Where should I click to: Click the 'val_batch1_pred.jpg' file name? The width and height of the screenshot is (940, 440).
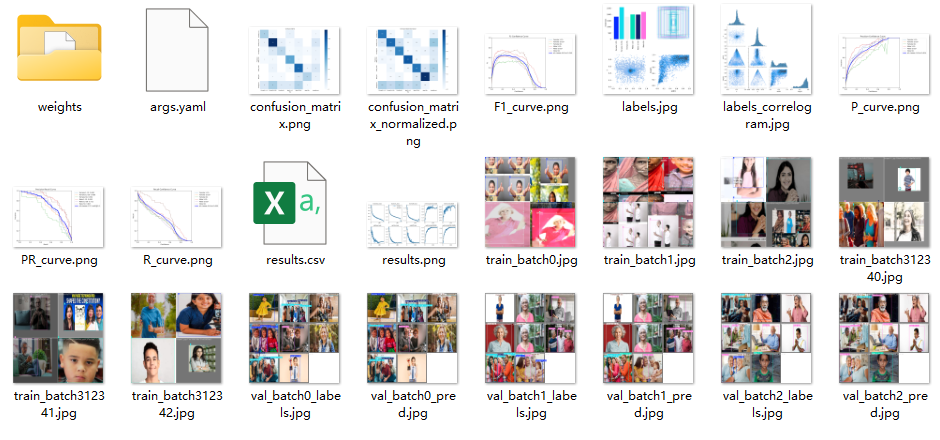[x=648, y=405]
